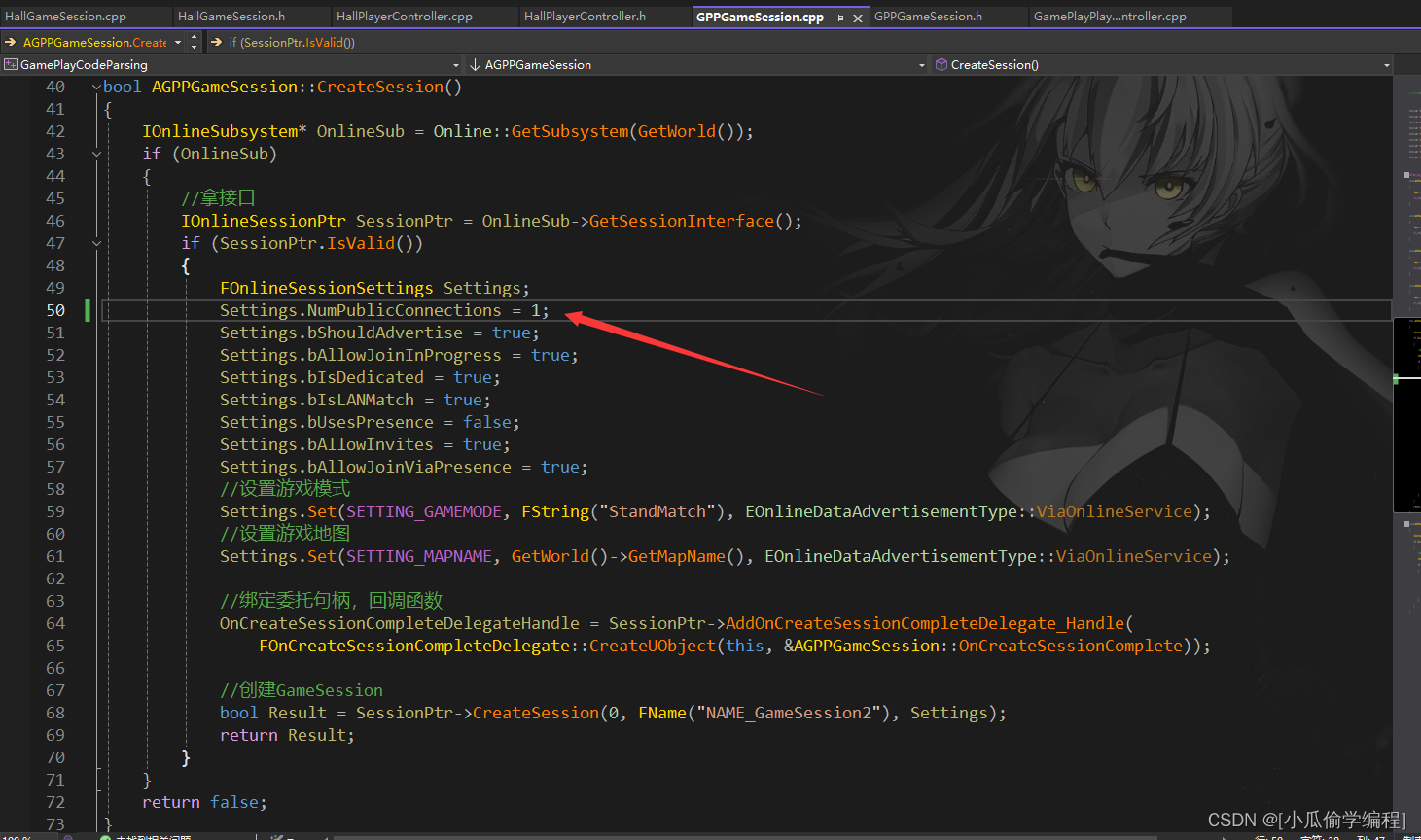The height and width of the screenshot is (840, 1421).
Task: Place cursor on NumPublicConnections
Action: pyautogui.click(x=405, y=310)
